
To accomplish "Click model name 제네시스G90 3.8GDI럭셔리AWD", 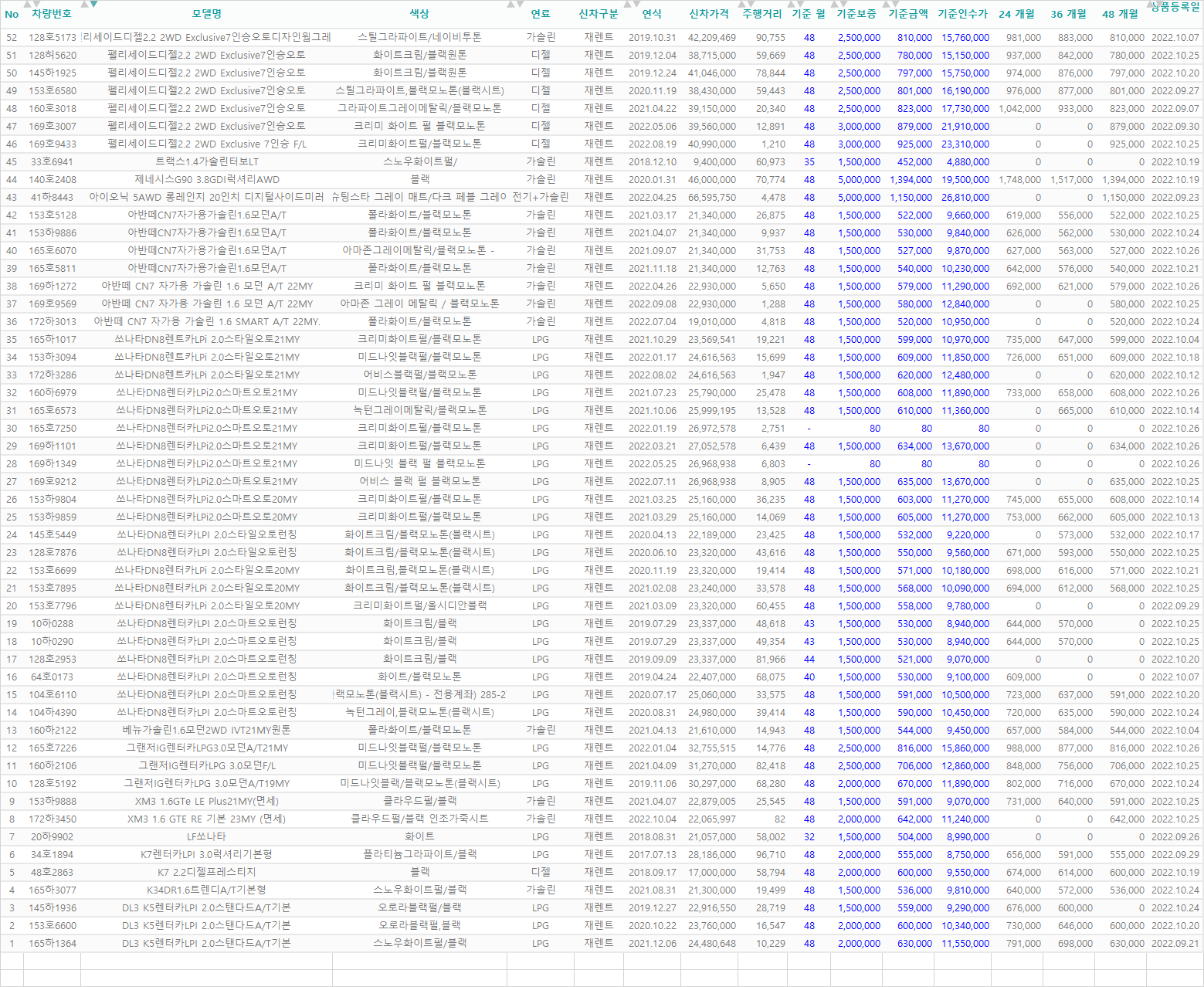I will click(x=207, y=180).
